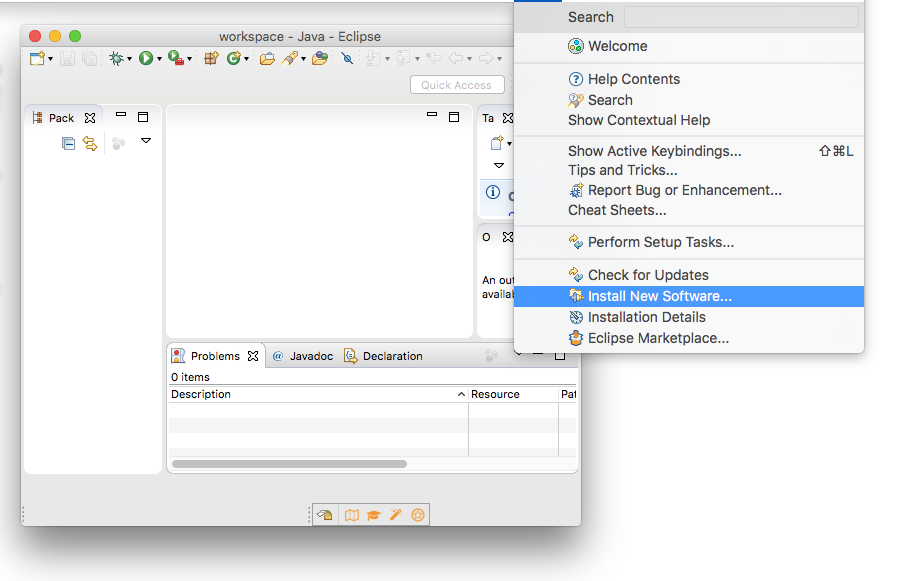Click the Problems view horizontal scrollbar

289,464
